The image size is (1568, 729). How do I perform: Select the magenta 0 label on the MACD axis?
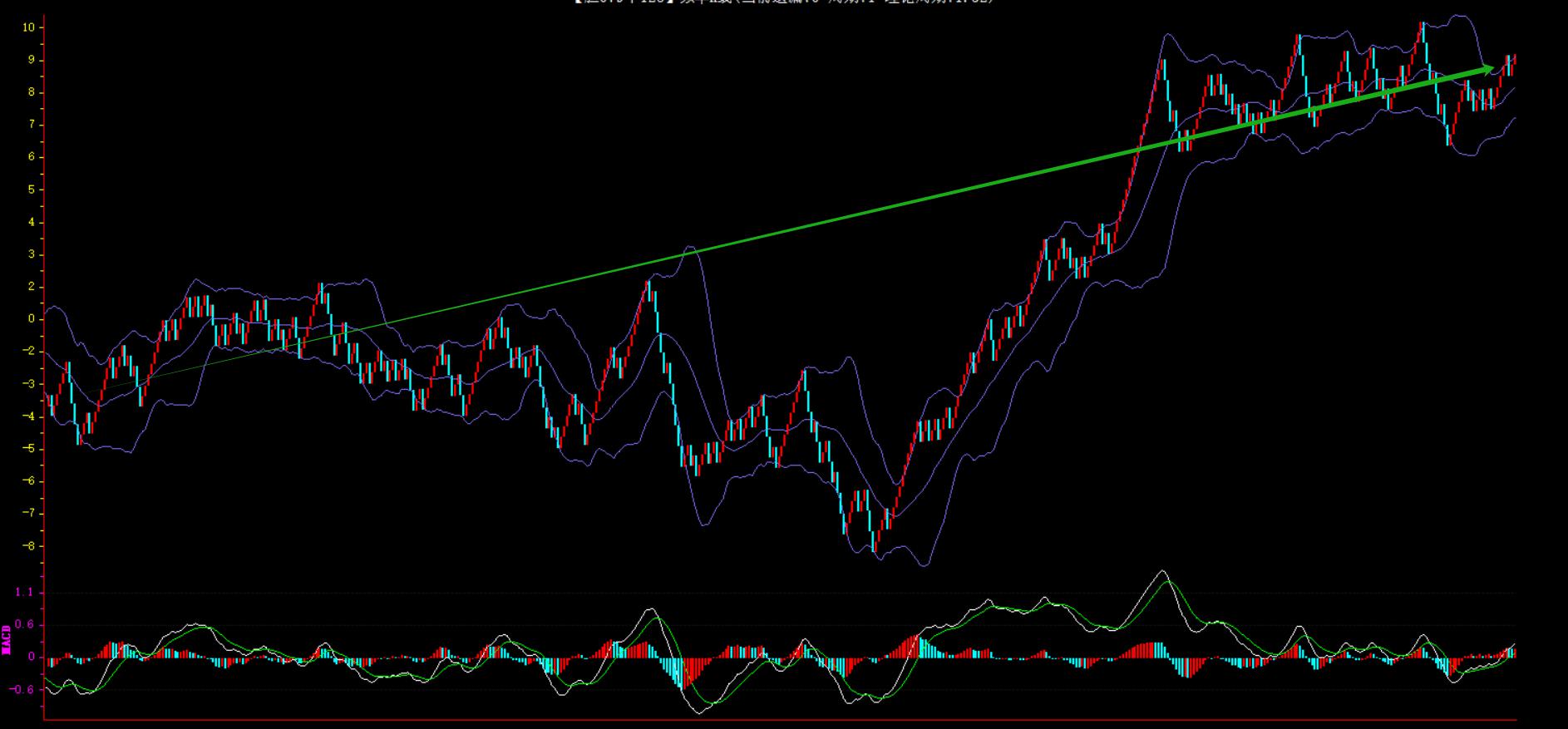[x=31, y=657]
